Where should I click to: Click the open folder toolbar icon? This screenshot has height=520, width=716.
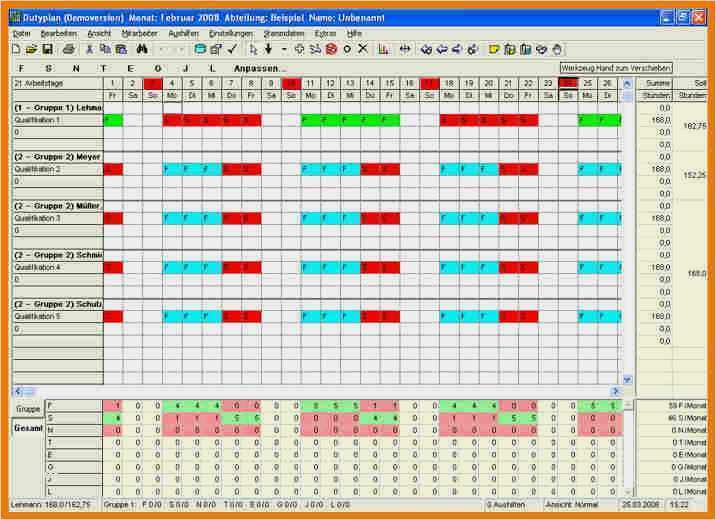[x=31, y=49]
